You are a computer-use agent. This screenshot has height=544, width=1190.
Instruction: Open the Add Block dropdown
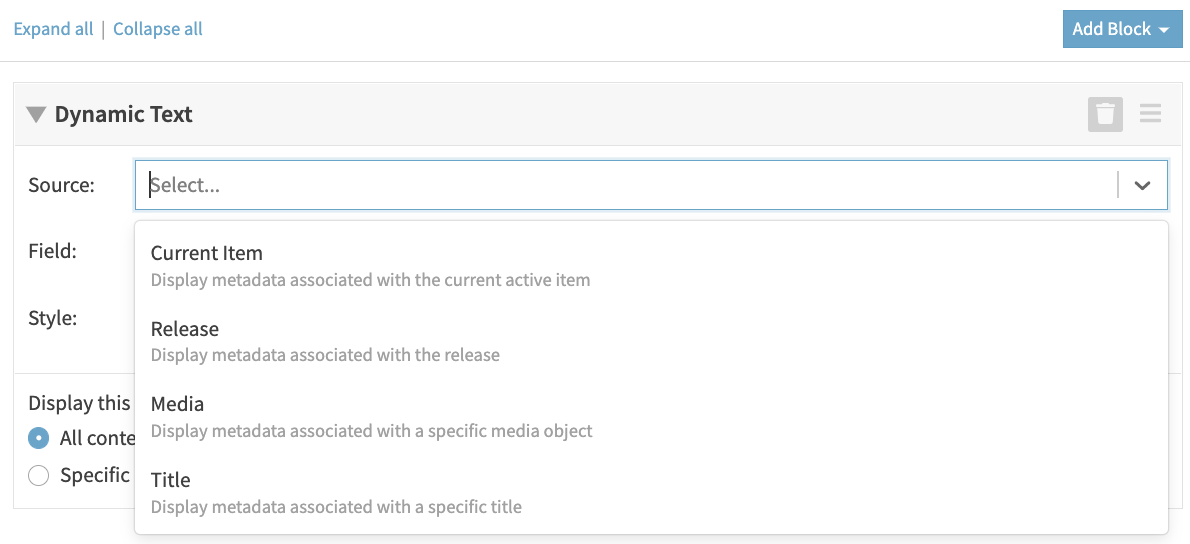pyautogui.click(x=1119, y=29)
